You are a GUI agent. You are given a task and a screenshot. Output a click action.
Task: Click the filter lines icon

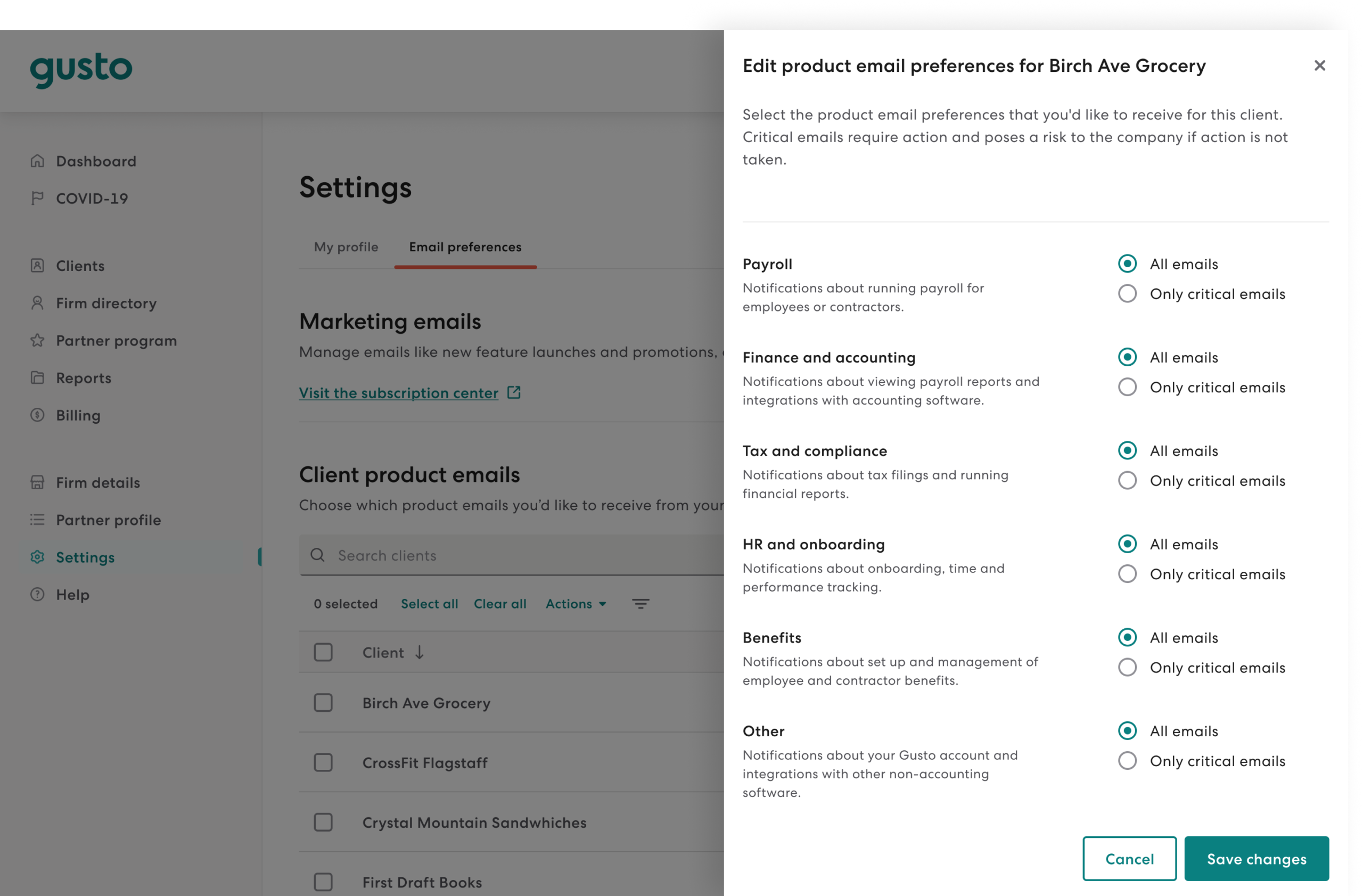click(641, 604)
